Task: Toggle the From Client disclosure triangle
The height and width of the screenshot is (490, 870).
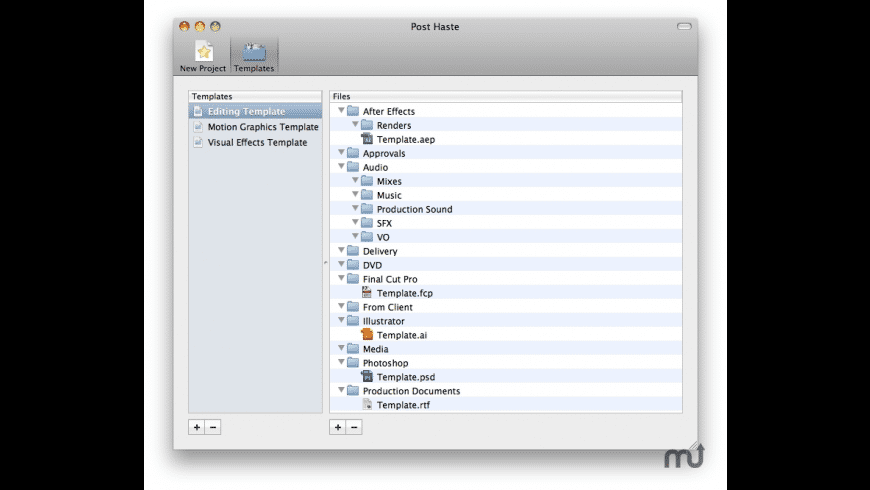Action: 341,306
